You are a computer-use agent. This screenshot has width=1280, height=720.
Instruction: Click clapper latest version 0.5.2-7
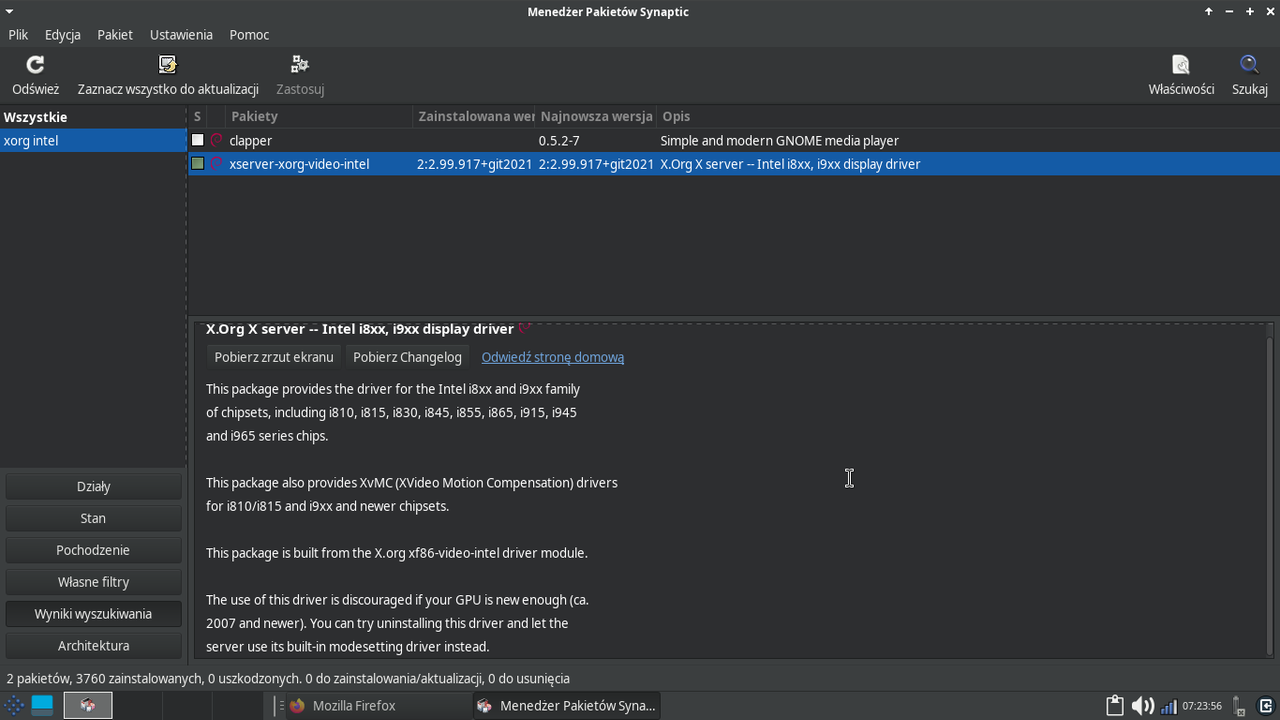tap(559, 141)
